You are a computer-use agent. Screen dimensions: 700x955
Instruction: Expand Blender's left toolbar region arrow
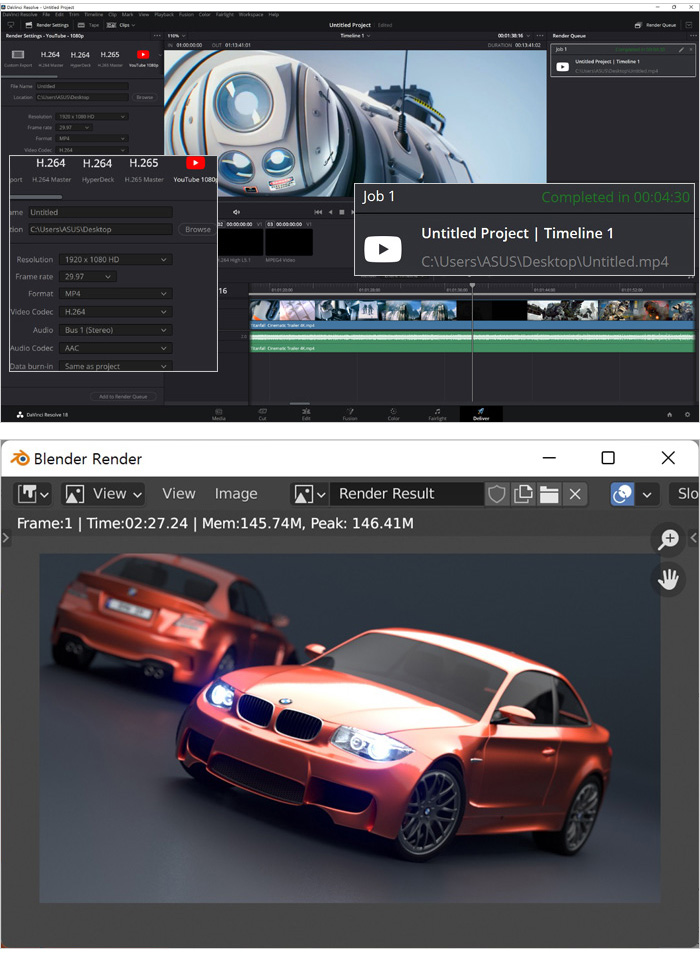tap(5, 538)
